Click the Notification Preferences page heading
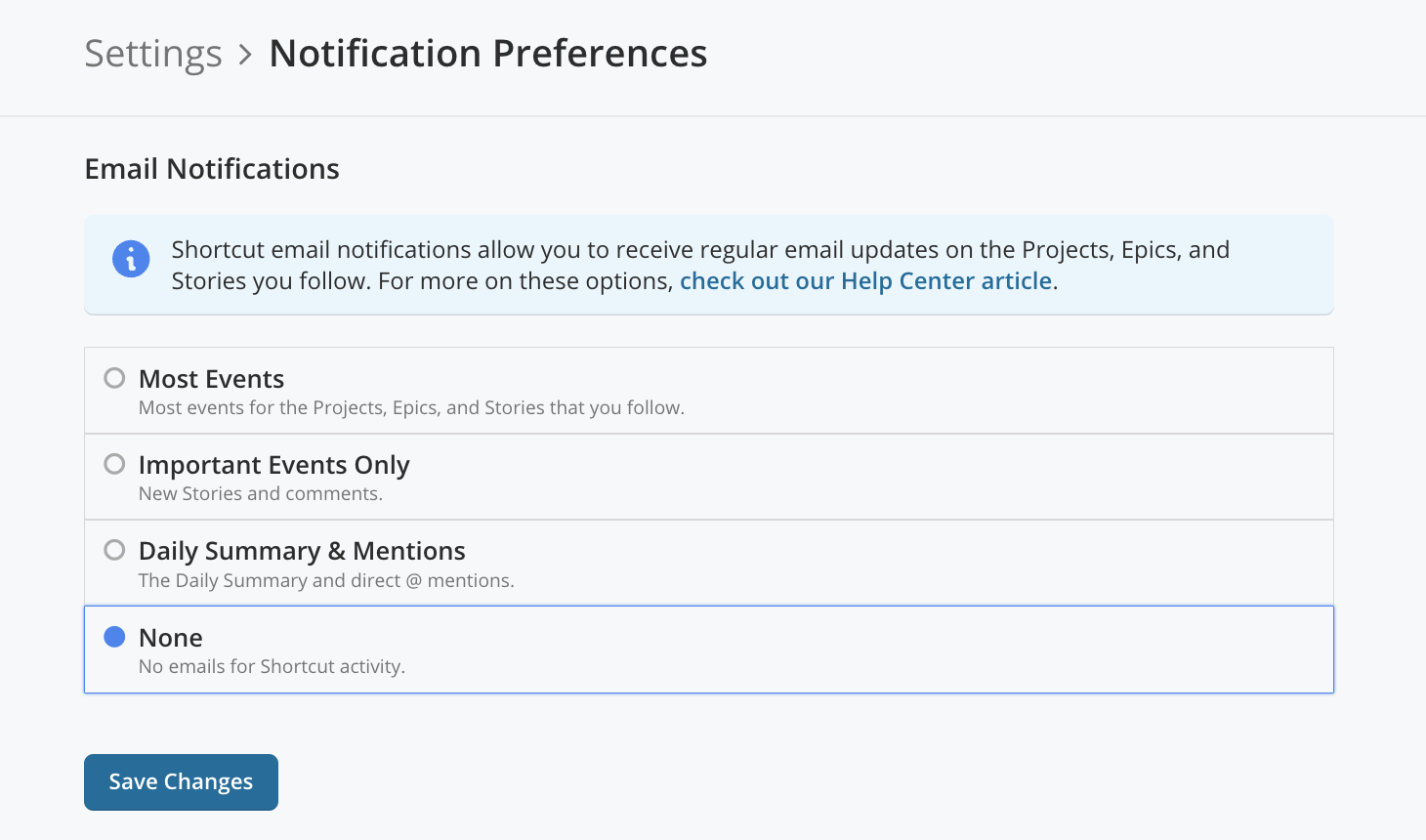The image size is (1426, 840). point(488,54)
